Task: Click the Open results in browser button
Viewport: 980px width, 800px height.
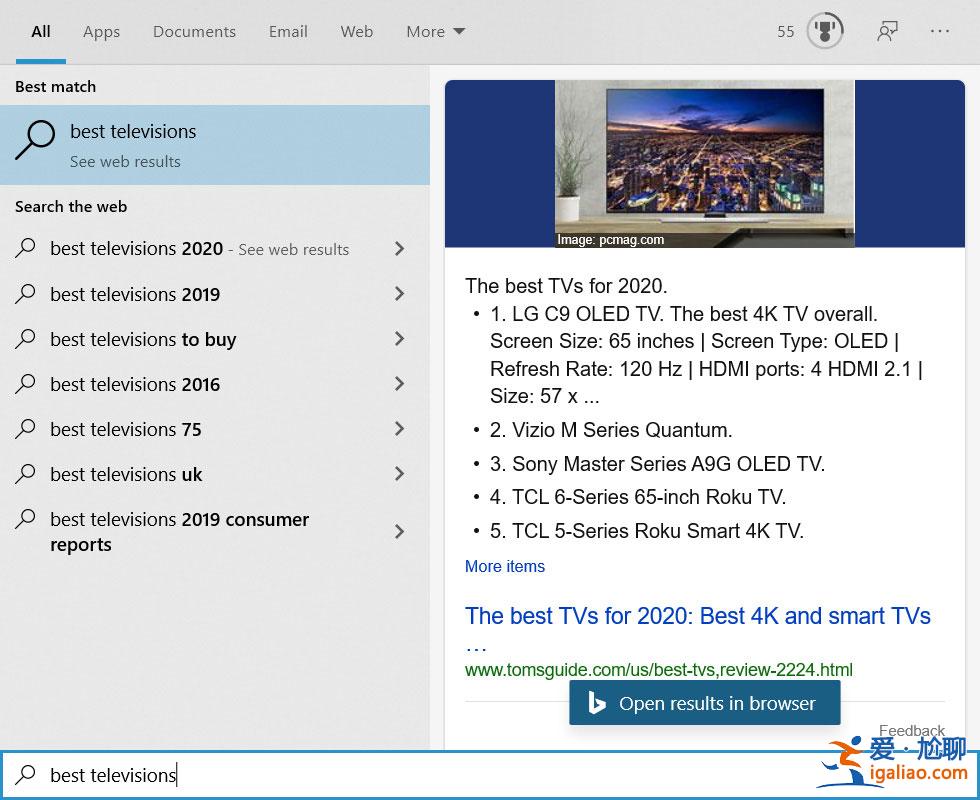Action: [x=705, y=703]
